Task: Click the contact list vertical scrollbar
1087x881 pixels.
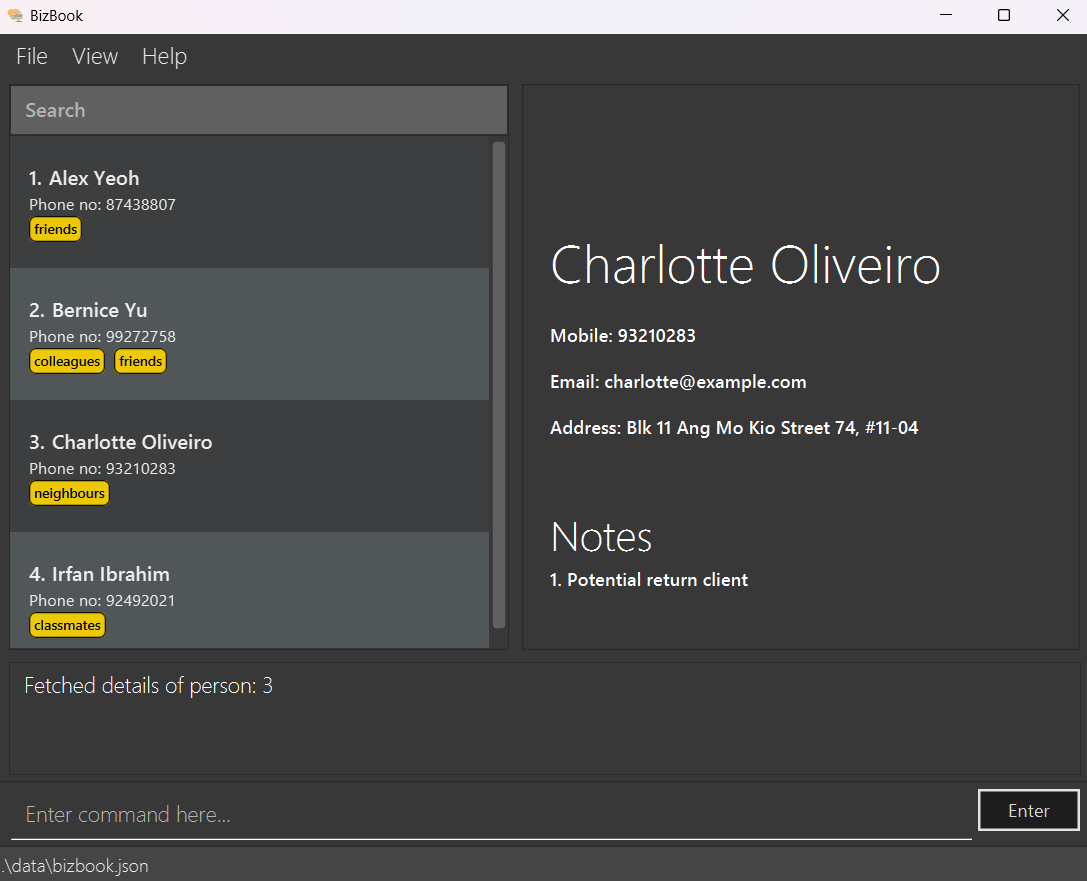Action: [x=499, y=384]
